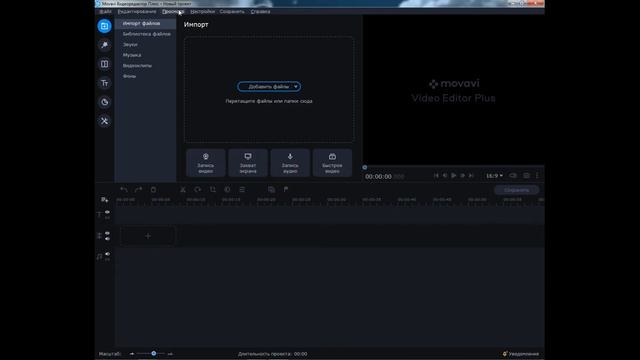Click the Undo arrow in timeline toolbar
Screen dimensions: 640x360
click(x=124, y=189)
